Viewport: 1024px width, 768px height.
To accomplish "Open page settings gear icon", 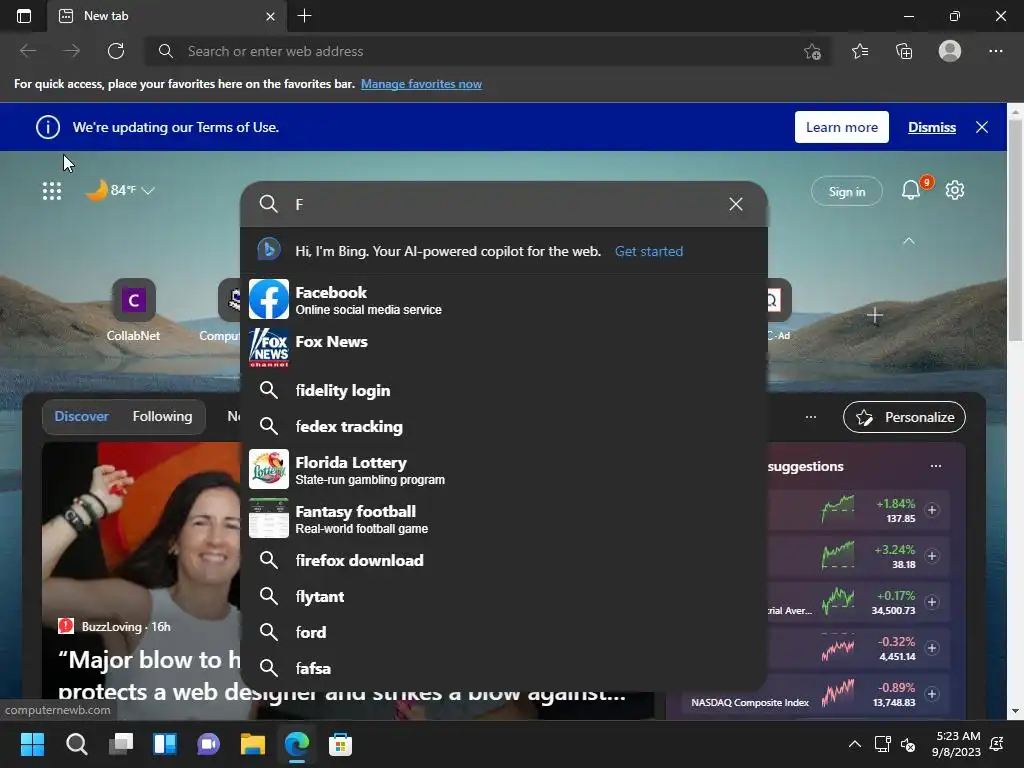I will pos(955,190).
